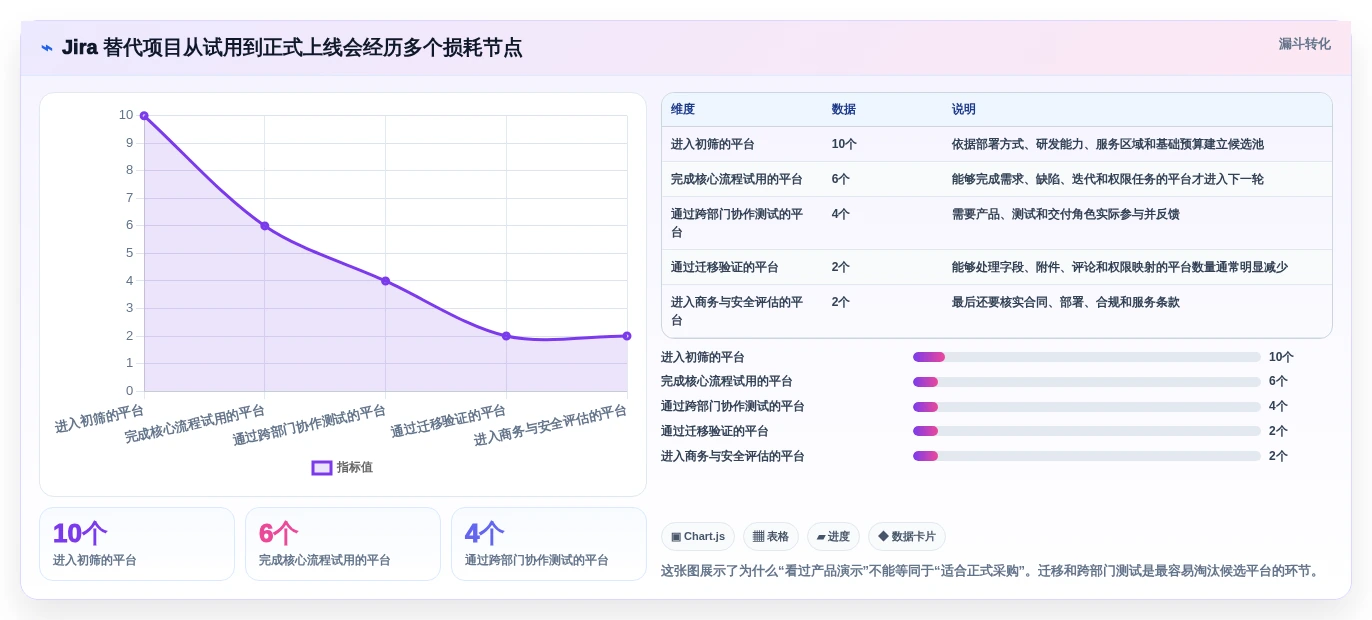Click the 10个 value in the table

click(844, 144)
